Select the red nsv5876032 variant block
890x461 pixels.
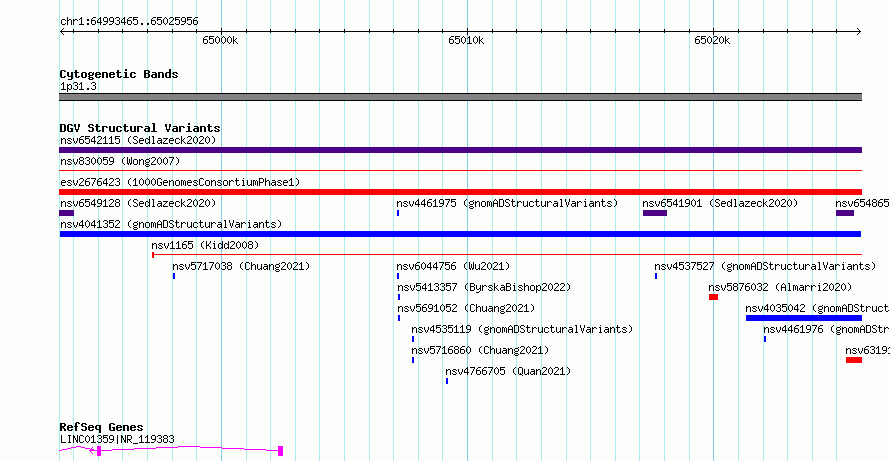point(713,297)
